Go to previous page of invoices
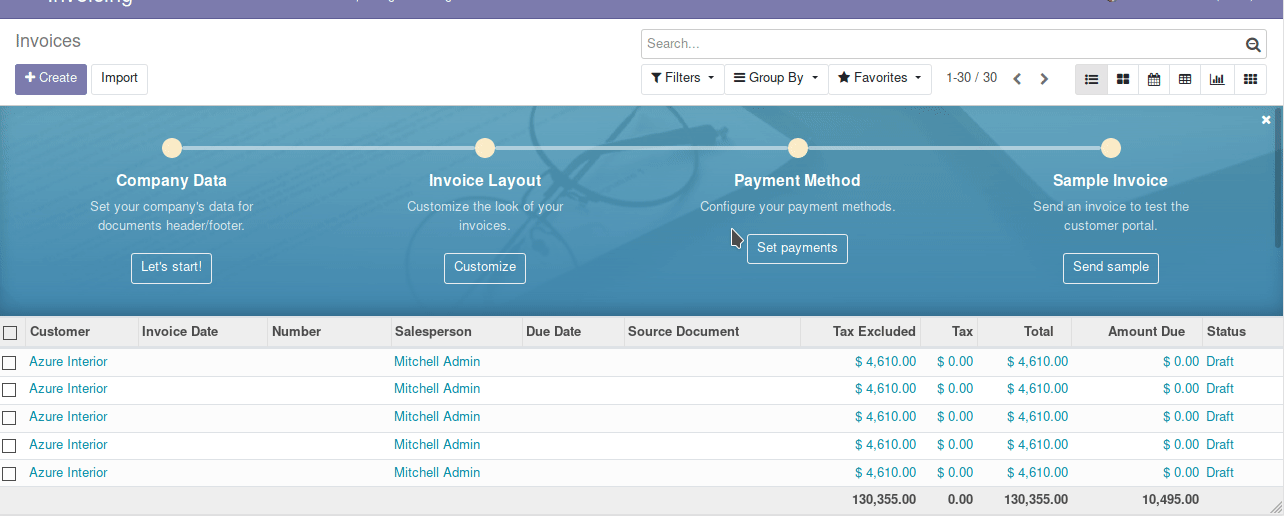The height and width of the screenshot is (516, 1284). (x=1017, y=79)
